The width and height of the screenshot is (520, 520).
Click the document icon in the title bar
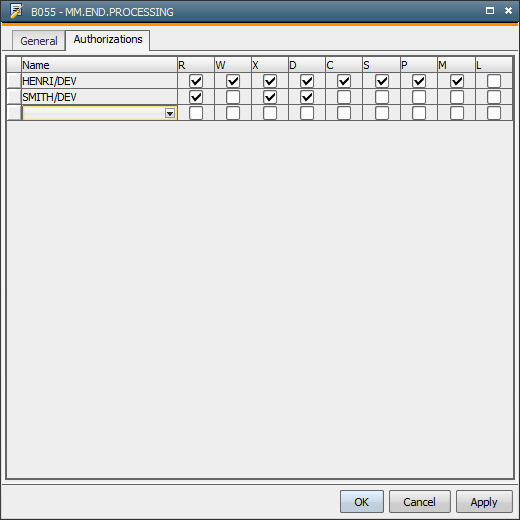pos(17,11)
